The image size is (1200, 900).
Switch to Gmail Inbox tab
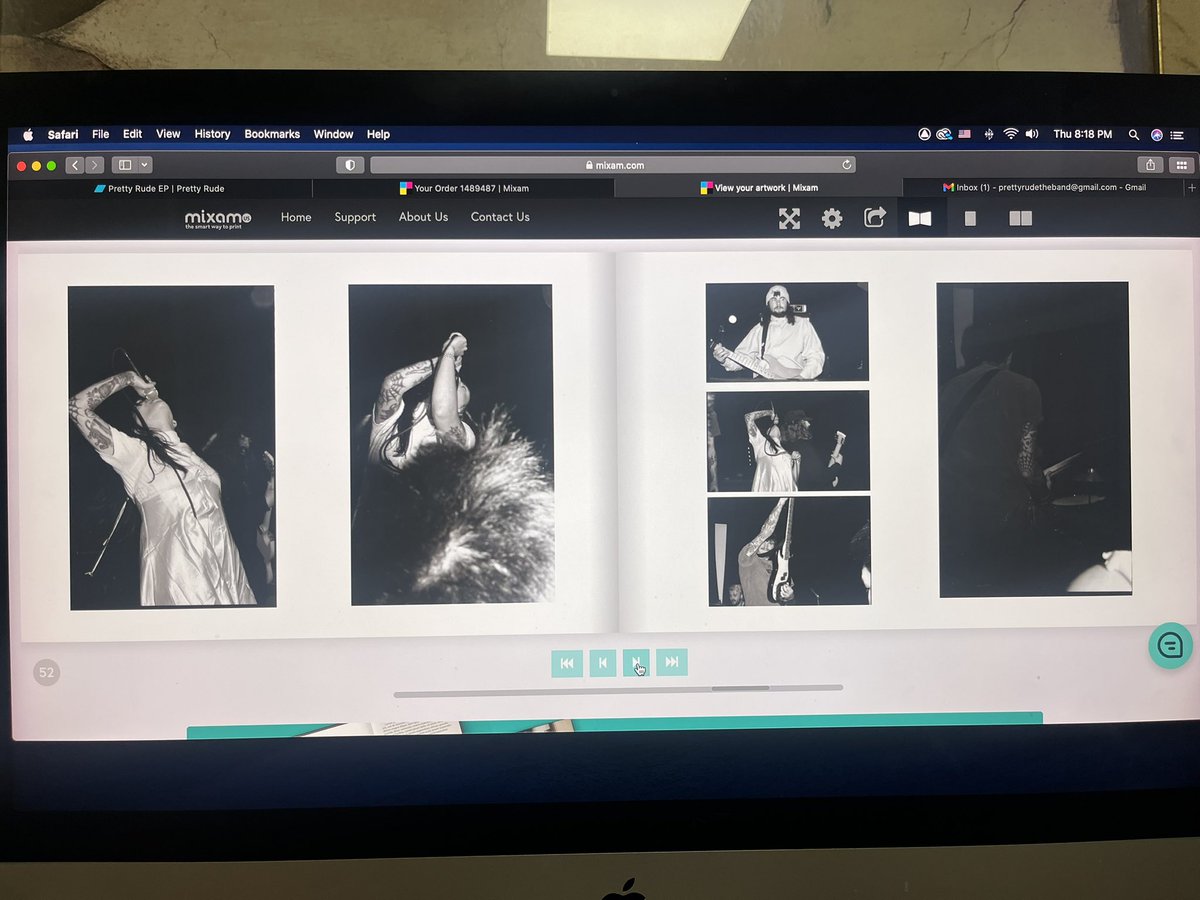(x=1043, y=187)
